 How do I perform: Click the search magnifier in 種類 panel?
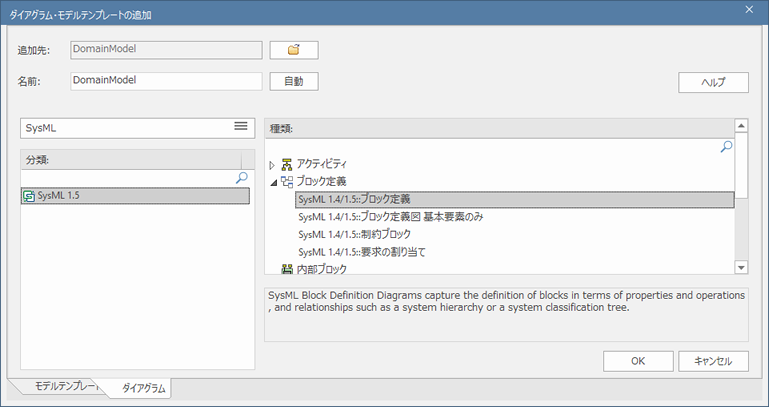pos(726,146)
